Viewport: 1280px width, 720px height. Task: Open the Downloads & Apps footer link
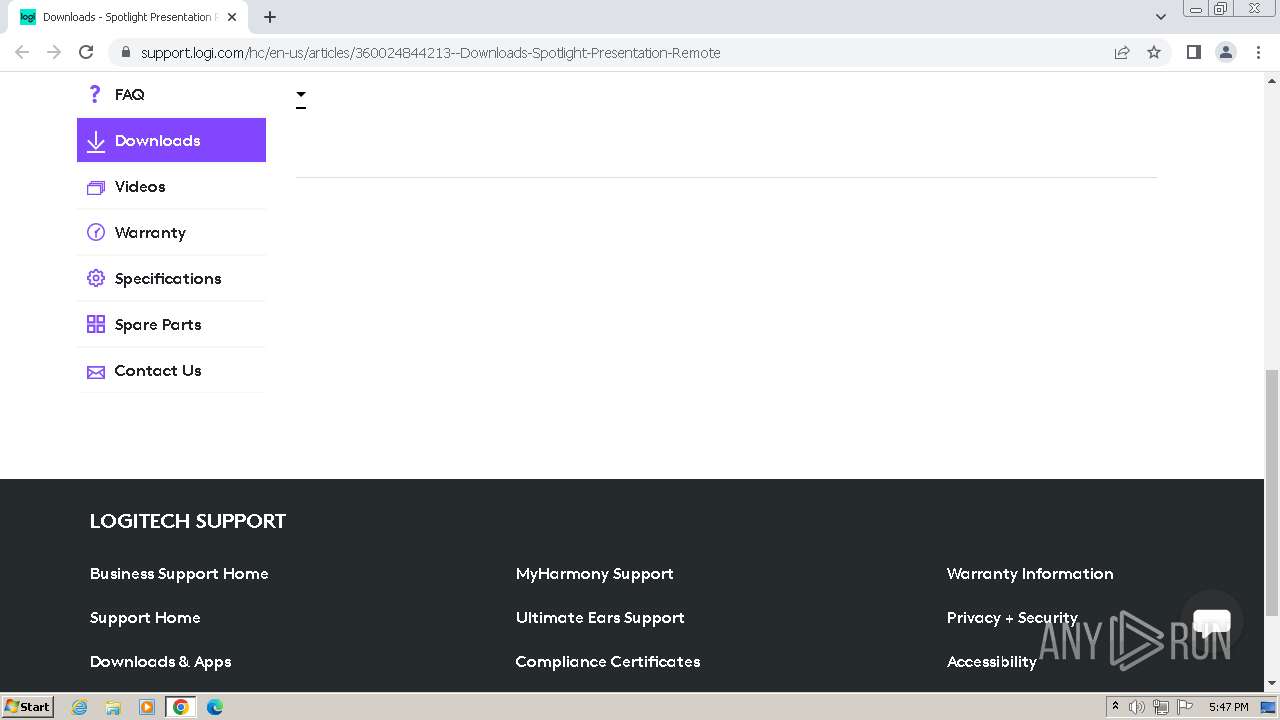coord(160,662)
